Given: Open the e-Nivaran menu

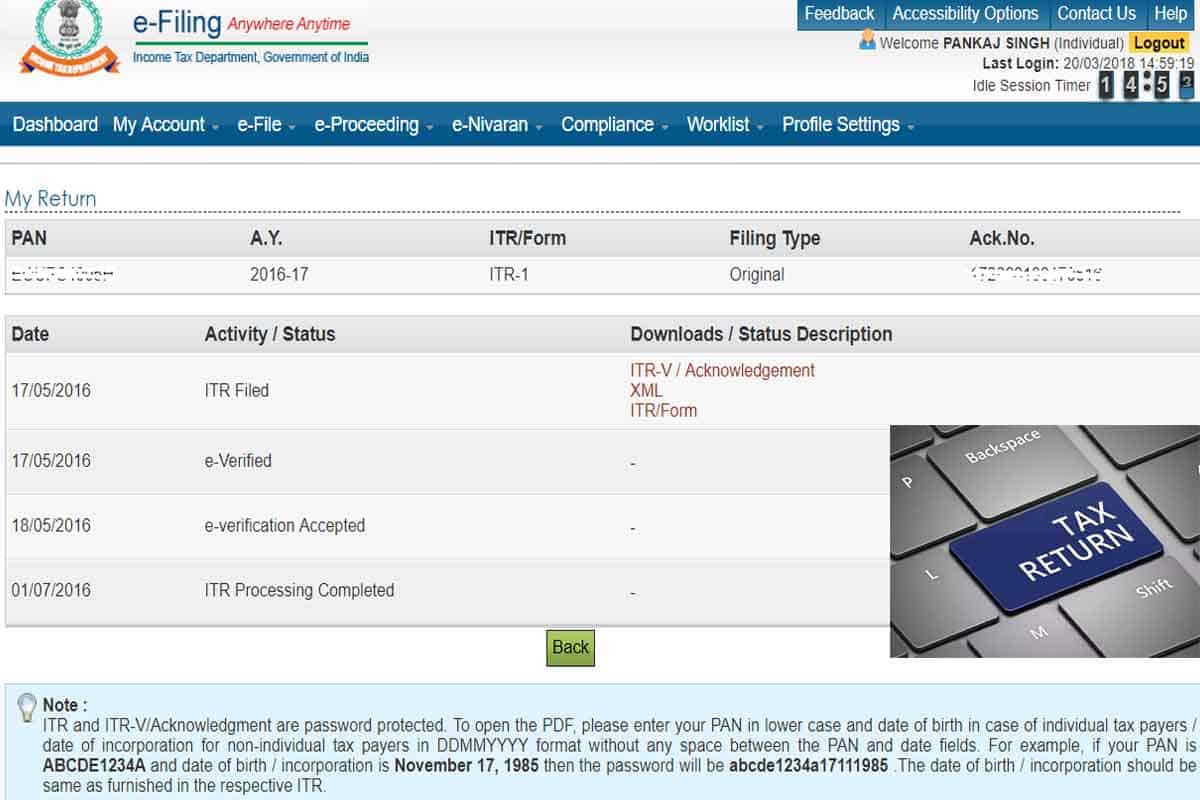Looking at the screenshot, I should (x=490, y=124).
